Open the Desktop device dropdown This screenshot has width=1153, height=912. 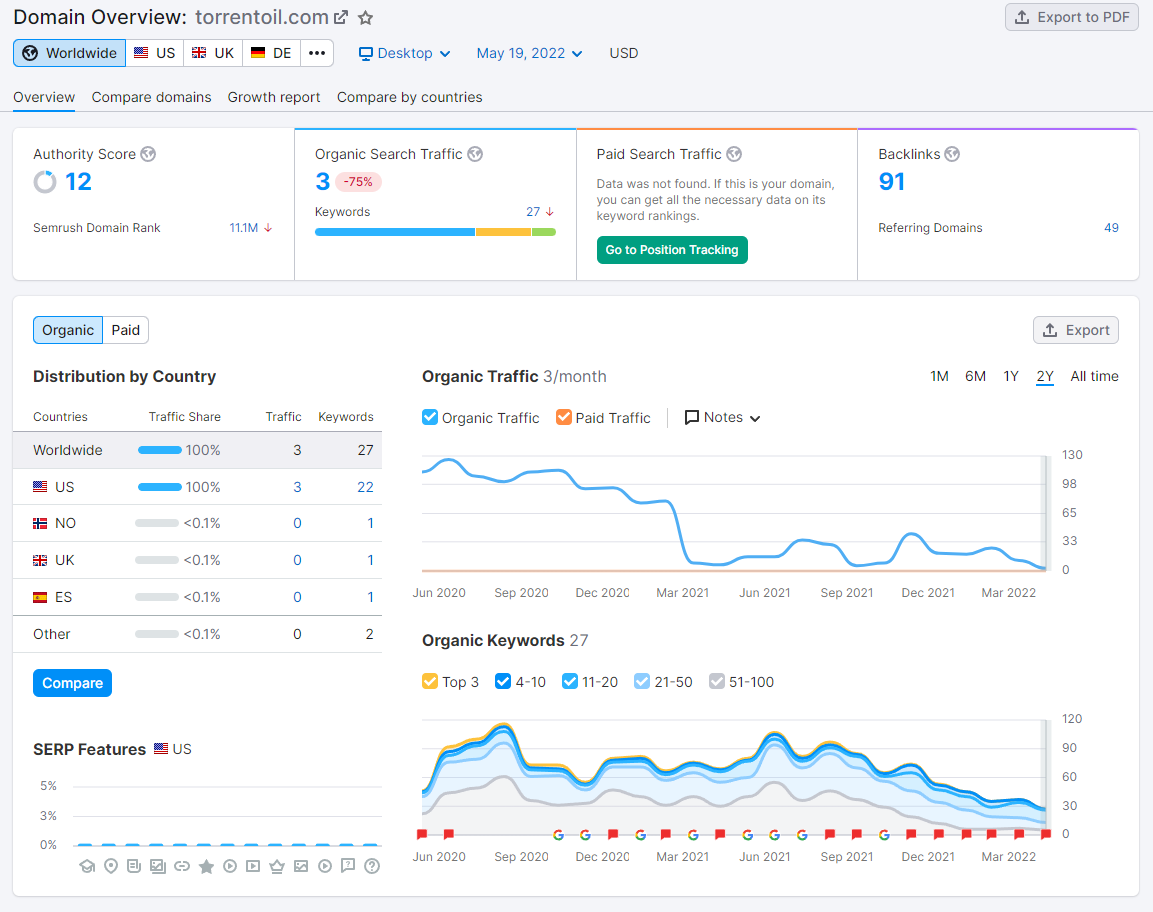pyautogui.click(x=404, y=53)
